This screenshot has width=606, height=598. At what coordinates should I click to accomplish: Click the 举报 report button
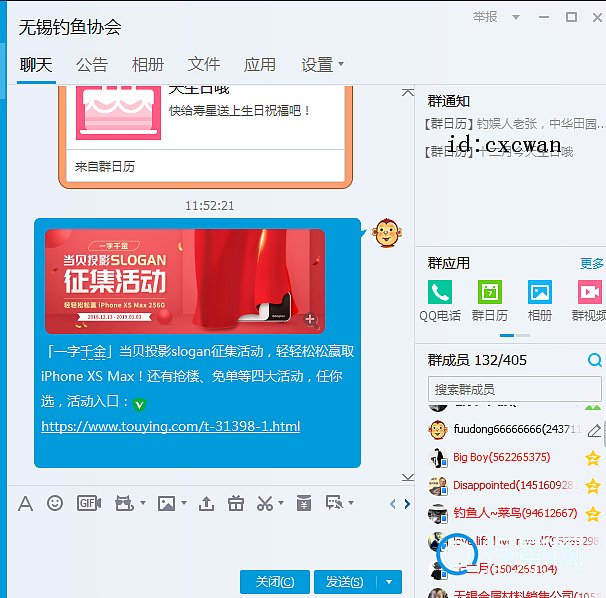click(485, 17)
